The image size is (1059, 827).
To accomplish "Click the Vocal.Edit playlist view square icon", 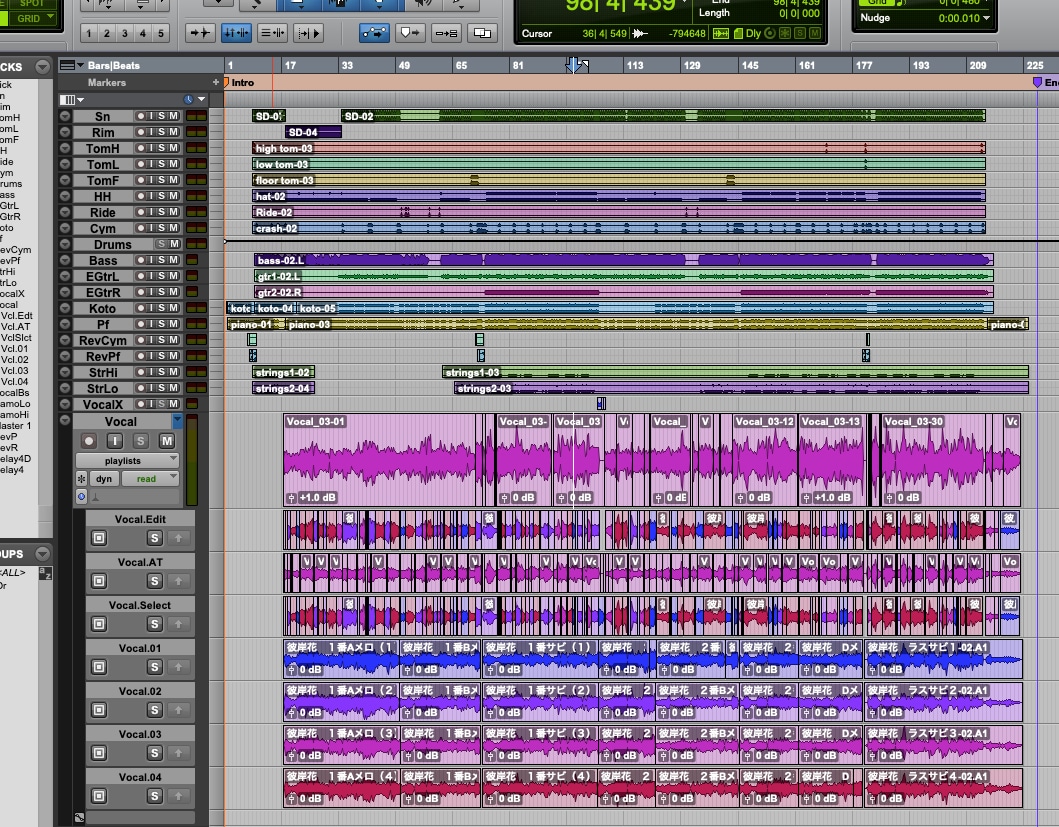I will (x=99, y=538).
